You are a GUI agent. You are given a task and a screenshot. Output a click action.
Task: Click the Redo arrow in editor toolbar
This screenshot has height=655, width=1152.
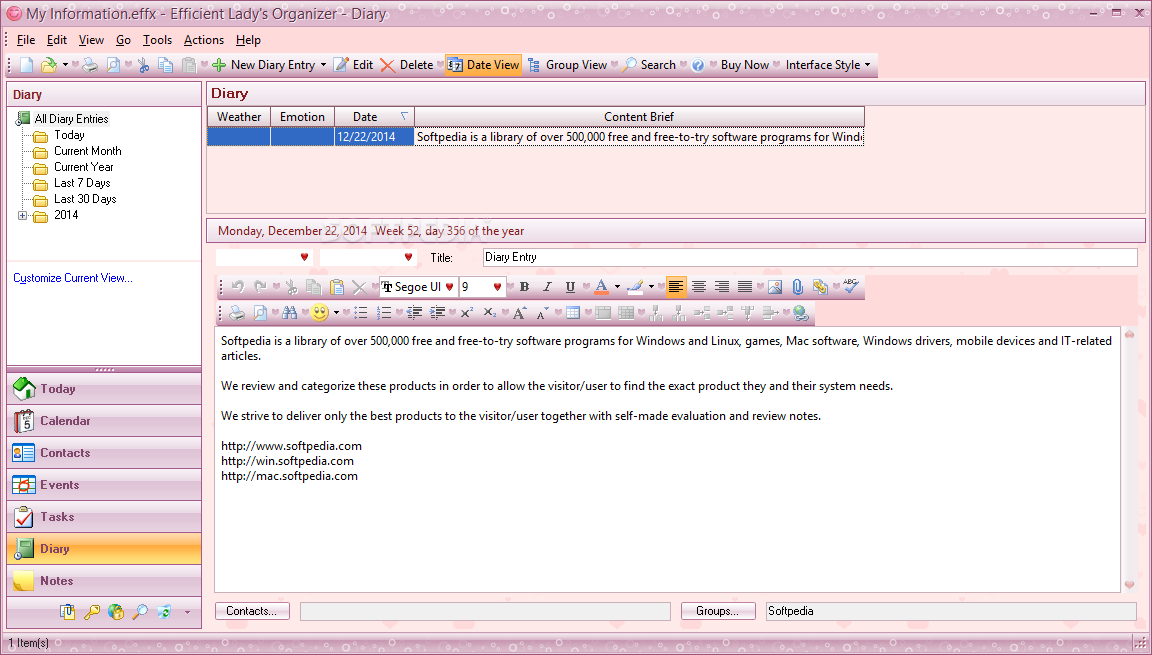(259, 287)
